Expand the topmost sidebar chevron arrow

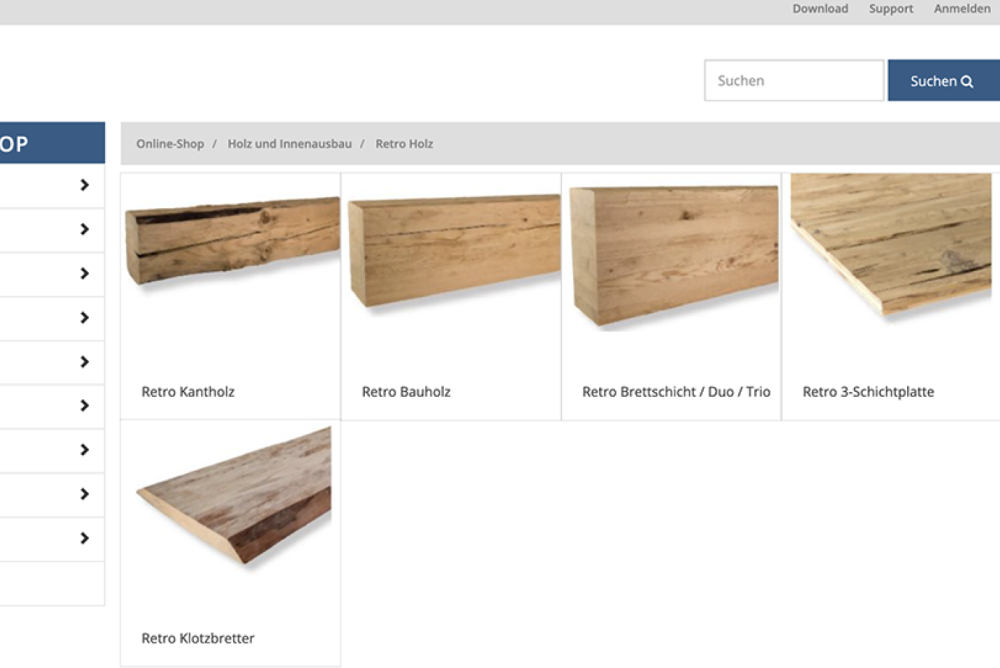[x=84, y=185]
